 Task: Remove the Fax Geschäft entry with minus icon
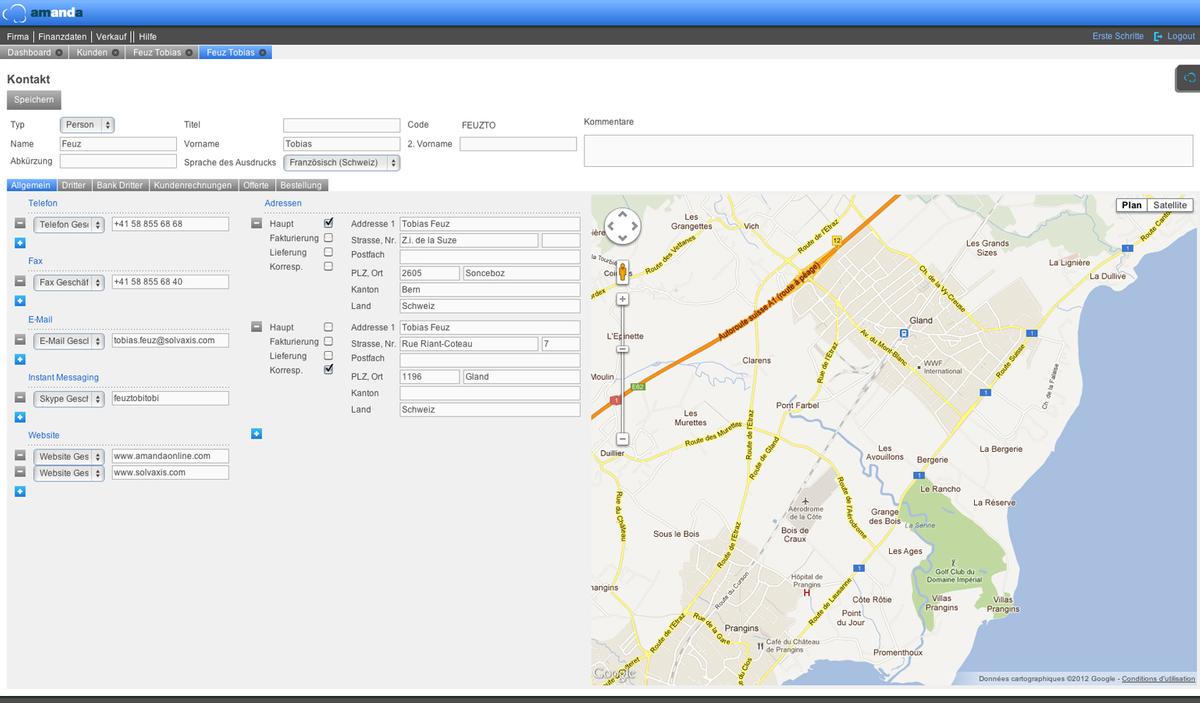point(20,282)
